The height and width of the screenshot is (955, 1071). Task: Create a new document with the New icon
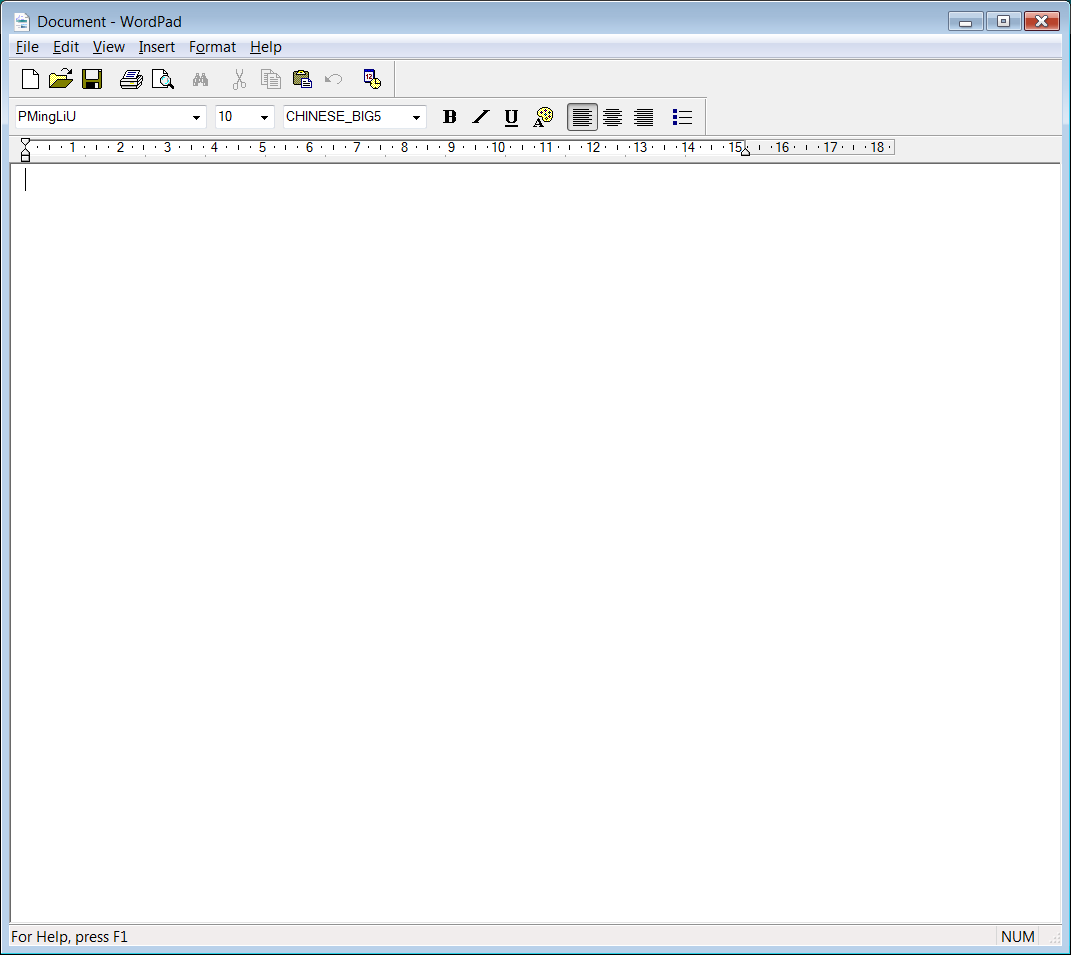tap(30, 79)
